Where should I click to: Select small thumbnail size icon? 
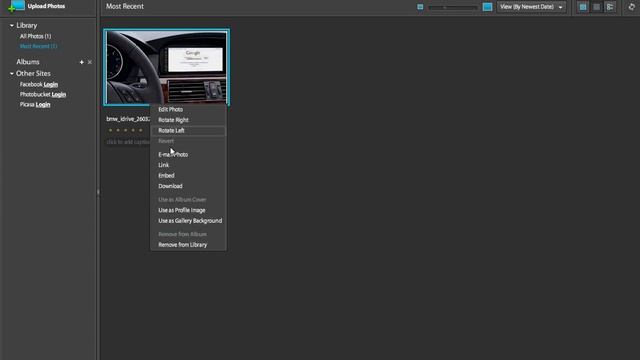tap(420, 7)
